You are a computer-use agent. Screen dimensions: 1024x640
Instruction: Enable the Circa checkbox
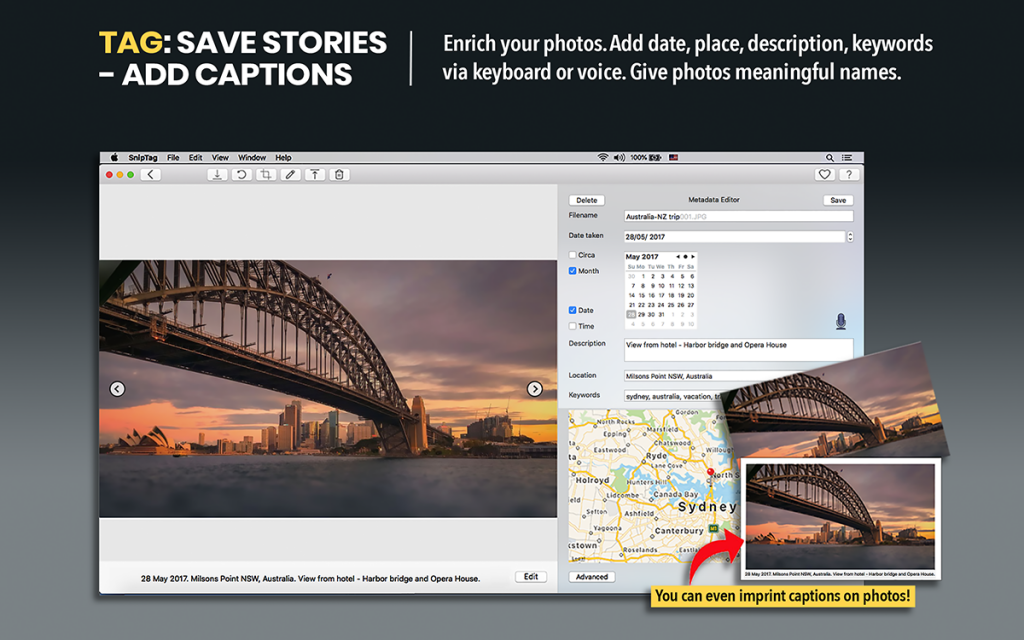tap(572, 255)
